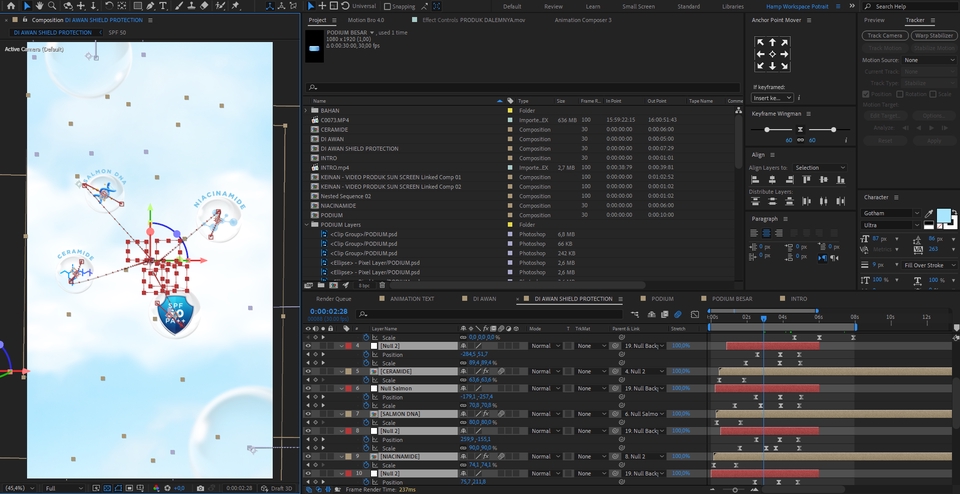This screenshot has width=960, height=494.
Task: Open the Align Layers to Selection dropdown
Action: pyautogui.click(x=820, y=168)
